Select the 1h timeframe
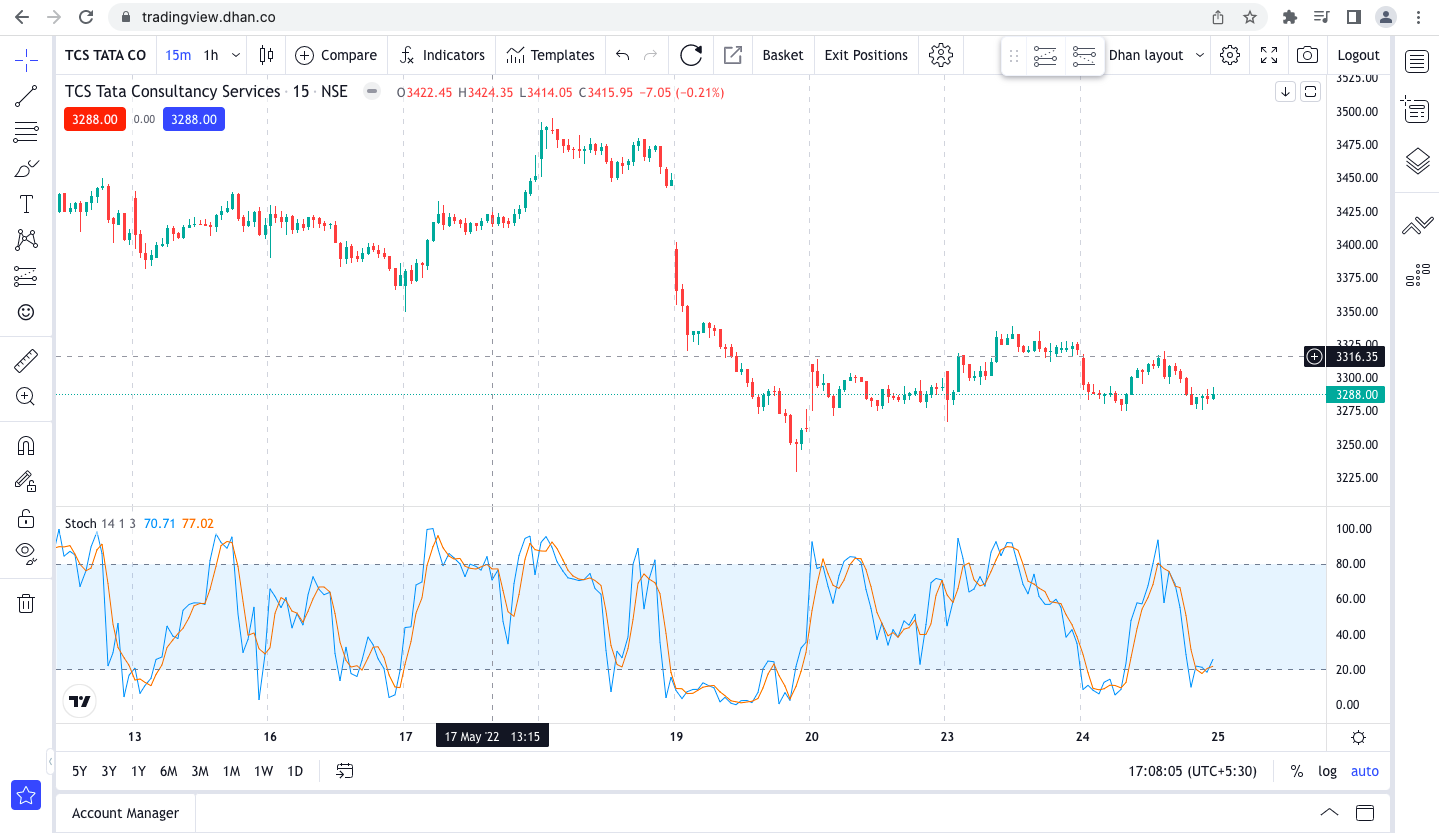 tap(211, 55)
